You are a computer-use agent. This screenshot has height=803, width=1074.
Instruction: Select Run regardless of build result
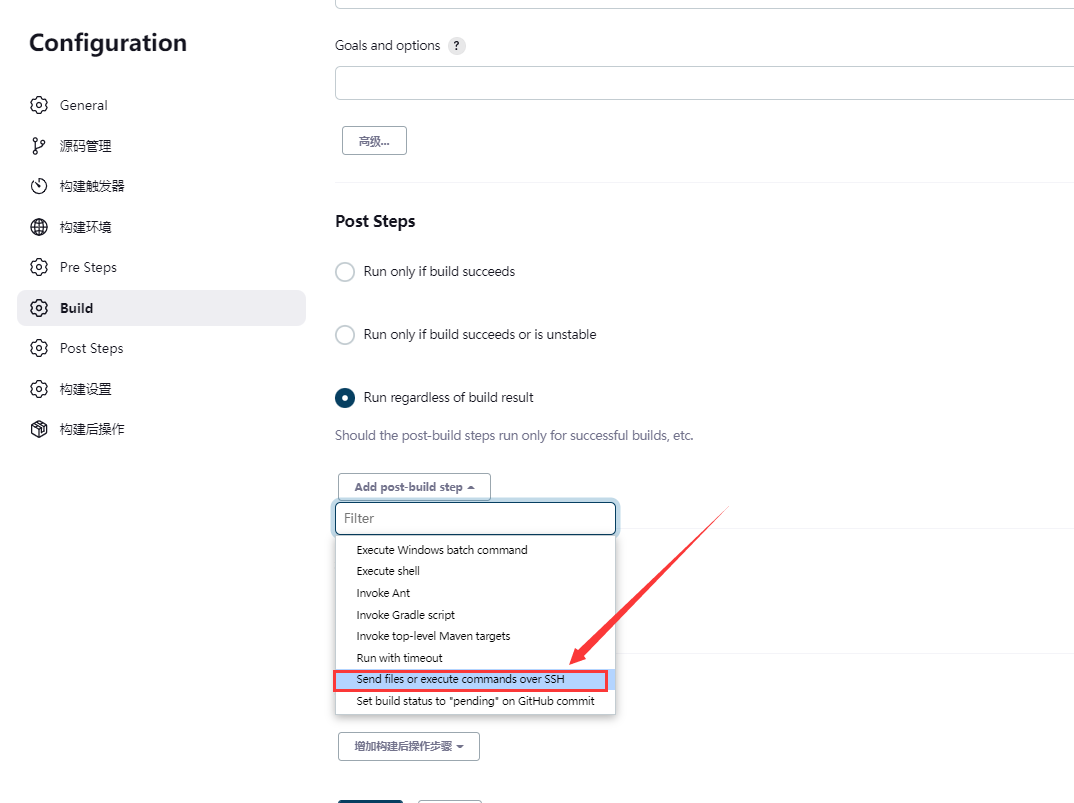tap(345, 398)
